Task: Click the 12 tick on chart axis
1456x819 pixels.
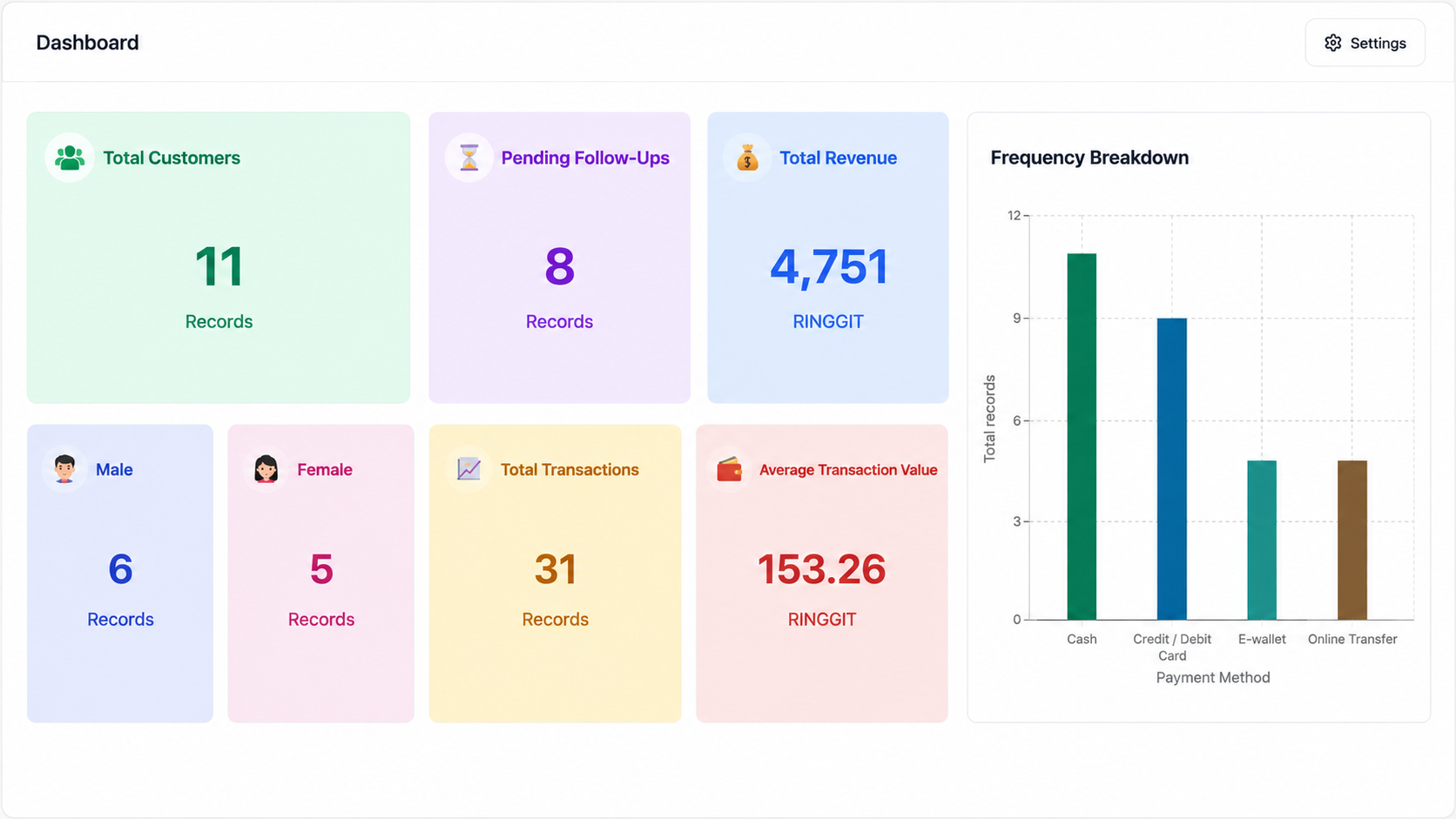Action: tap(1014, 215)
